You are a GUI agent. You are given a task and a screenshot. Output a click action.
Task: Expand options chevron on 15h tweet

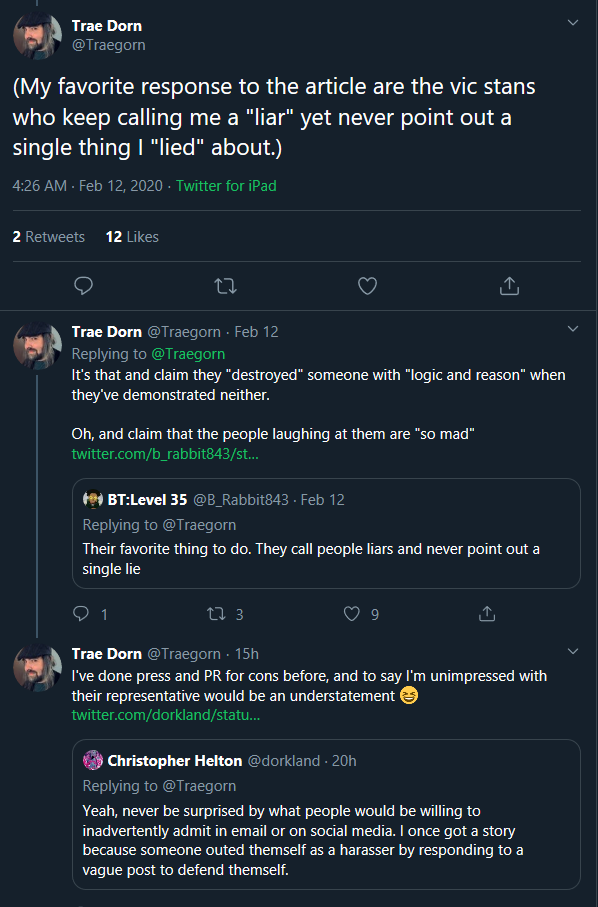pos(573,651)
